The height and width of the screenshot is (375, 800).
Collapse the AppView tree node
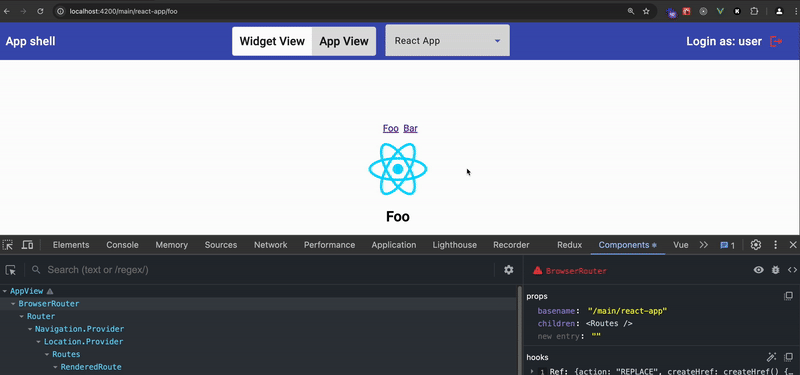pos(5,291)
